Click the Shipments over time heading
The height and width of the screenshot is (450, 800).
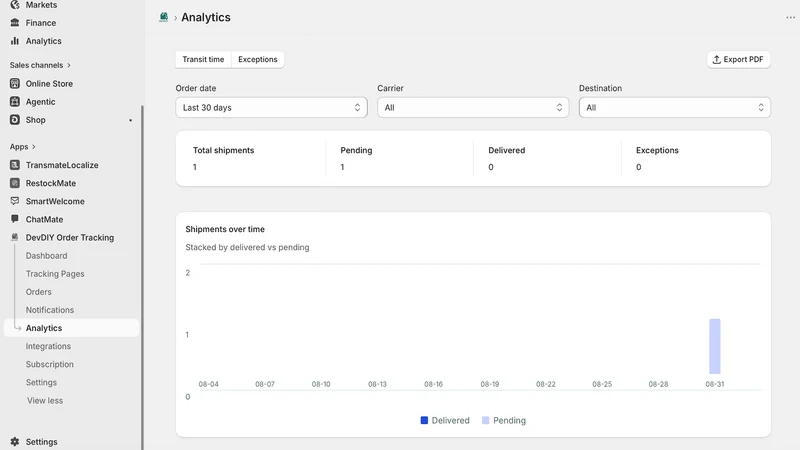click(225, 229)
